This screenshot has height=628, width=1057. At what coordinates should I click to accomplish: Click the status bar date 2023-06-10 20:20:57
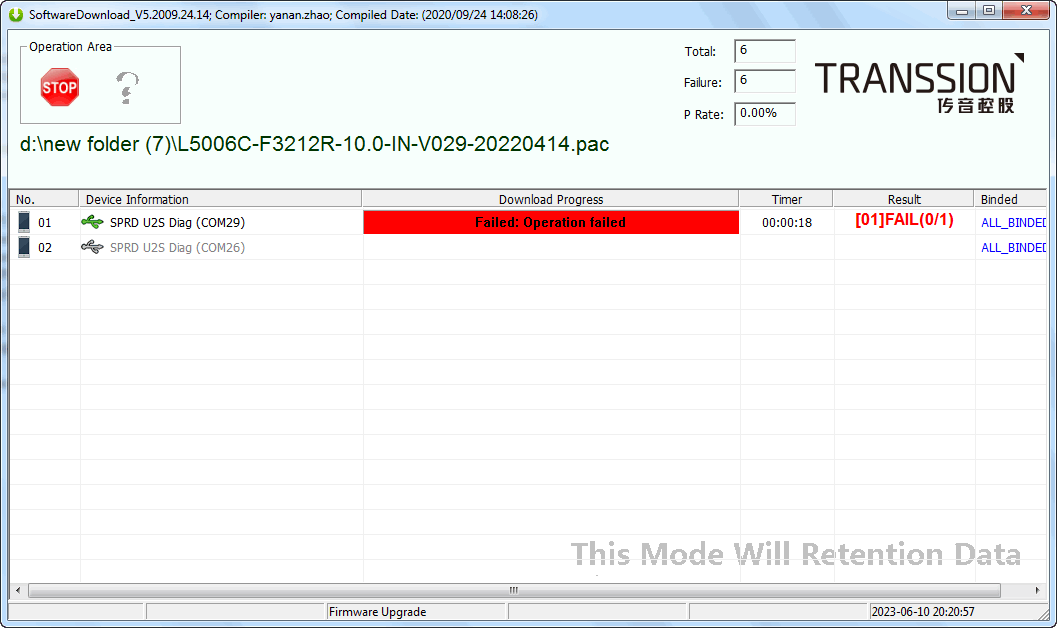[x=923, y=612]
